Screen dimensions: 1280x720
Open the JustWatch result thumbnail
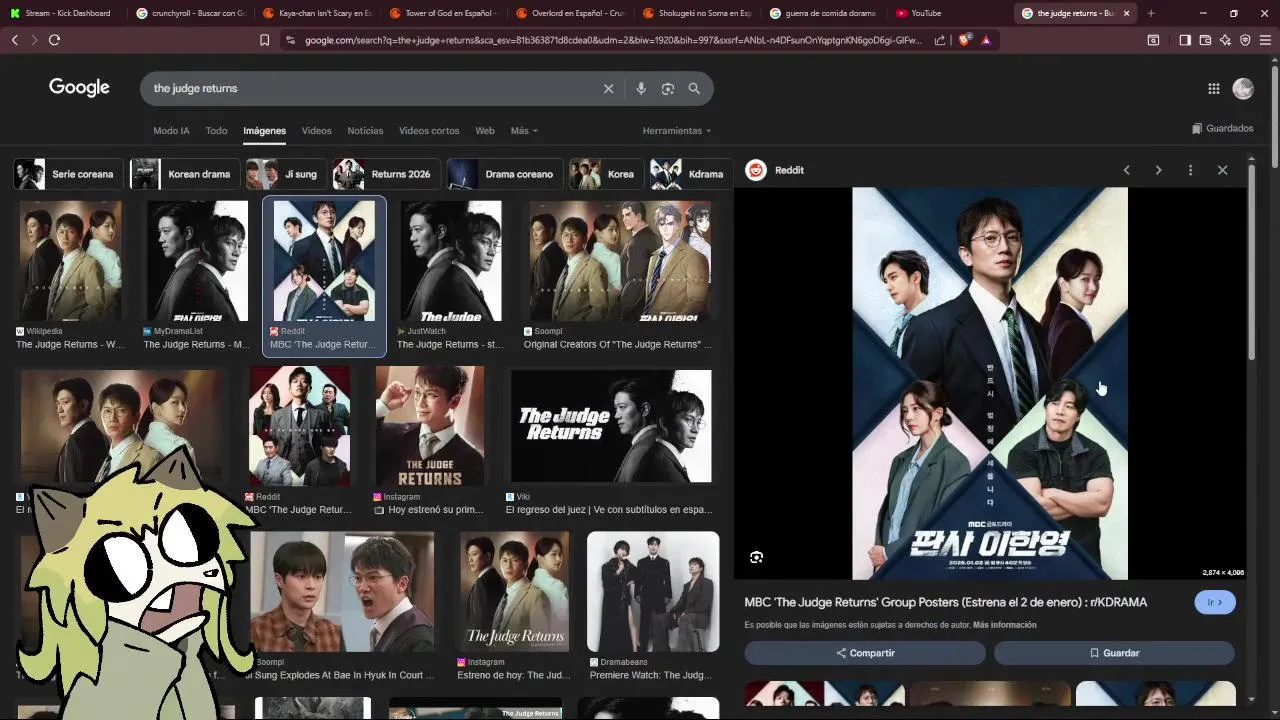point(451,261)
